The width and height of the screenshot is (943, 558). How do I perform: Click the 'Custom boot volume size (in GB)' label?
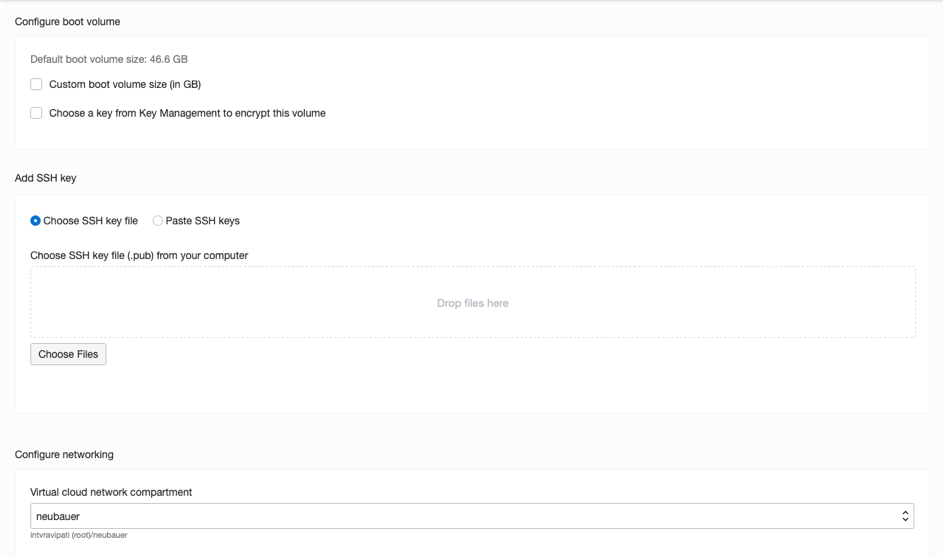coord(125,85)
